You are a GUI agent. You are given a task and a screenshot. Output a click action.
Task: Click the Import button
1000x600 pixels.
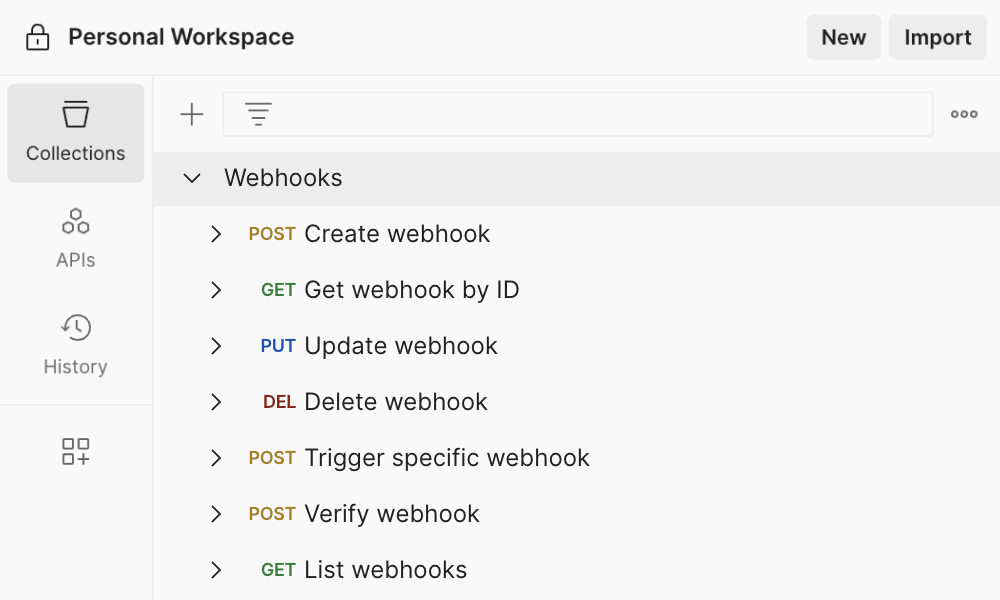(x=937, y=38)
